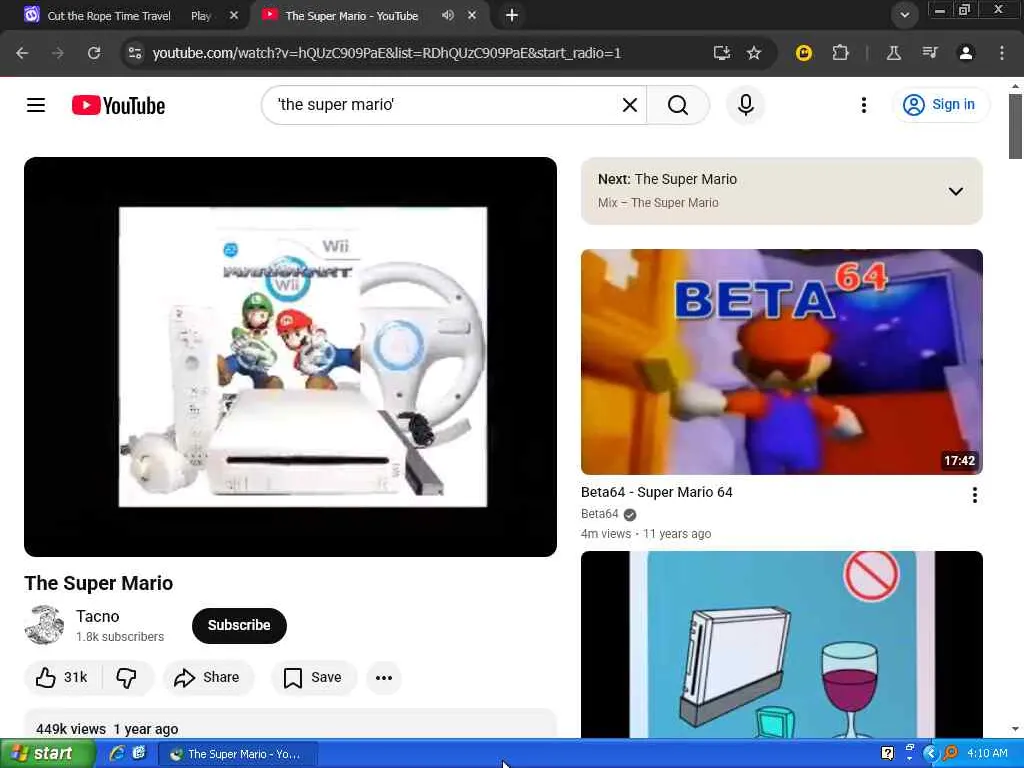Launch Internet Explorer from quick launch
Screen dimensions: 1024x768
117,754
